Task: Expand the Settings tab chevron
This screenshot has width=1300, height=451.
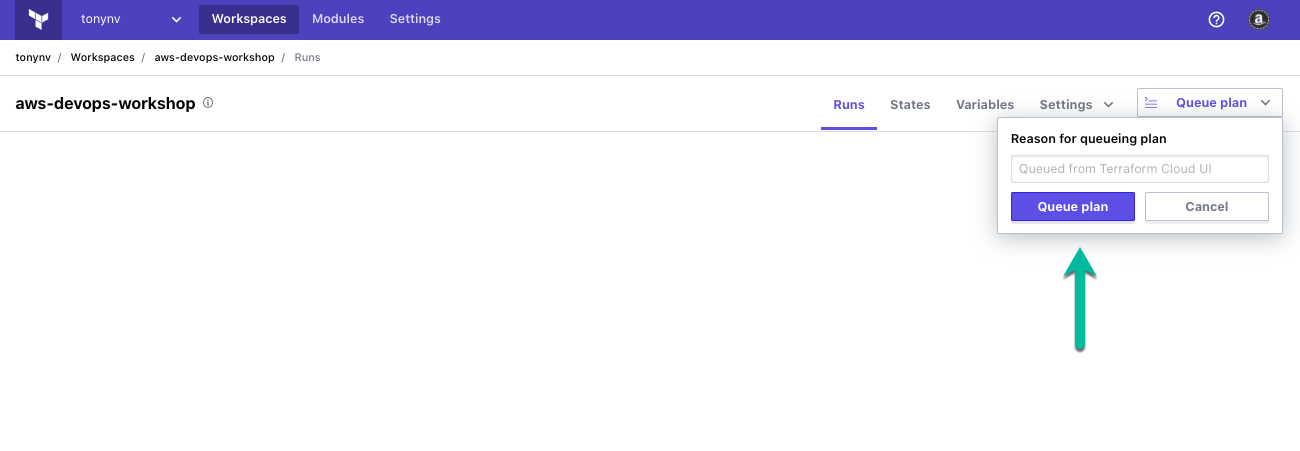Action: tap(1108, 104)
